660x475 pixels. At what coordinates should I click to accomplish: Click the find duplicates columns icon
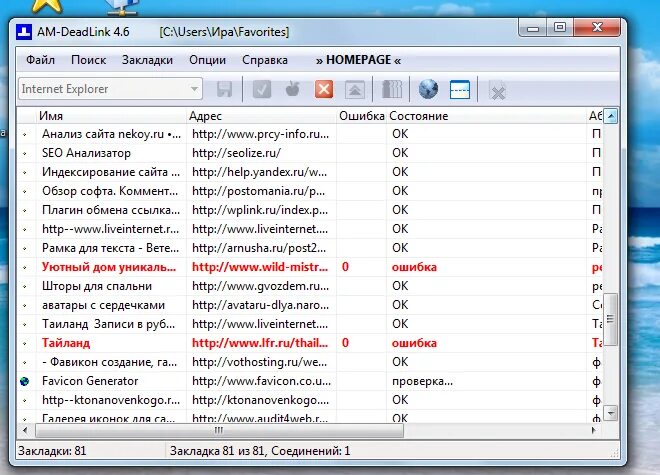(x=391, y=89)
